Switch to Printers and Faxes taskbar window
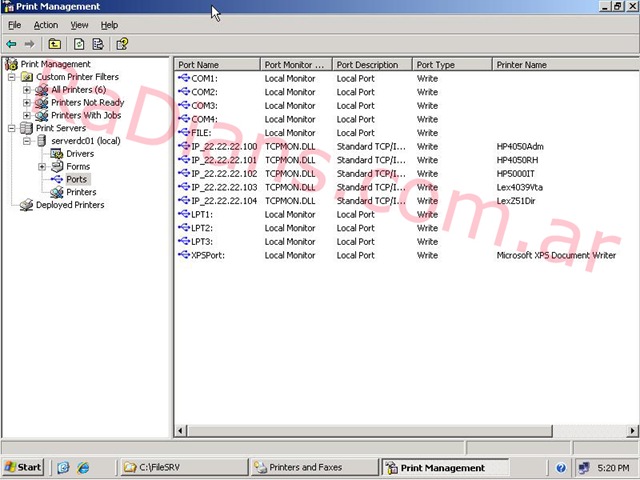 pos(312,467)
